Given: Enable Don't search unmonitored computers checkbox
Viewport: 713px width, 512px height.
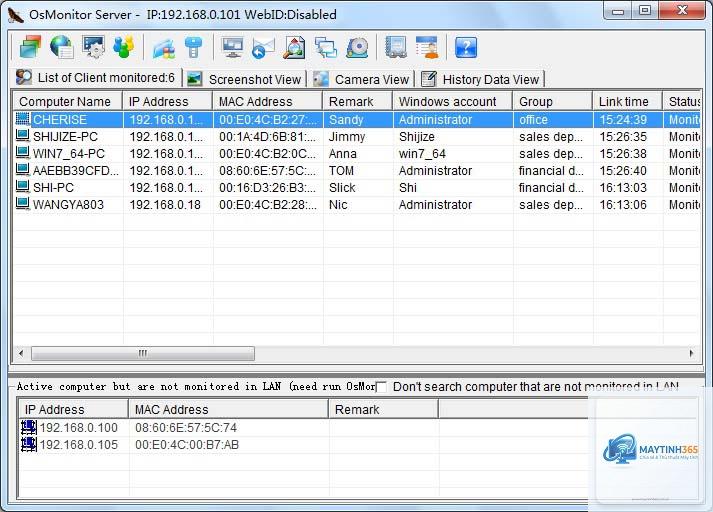Looking at the screenshot, I should tap(382, 387).
